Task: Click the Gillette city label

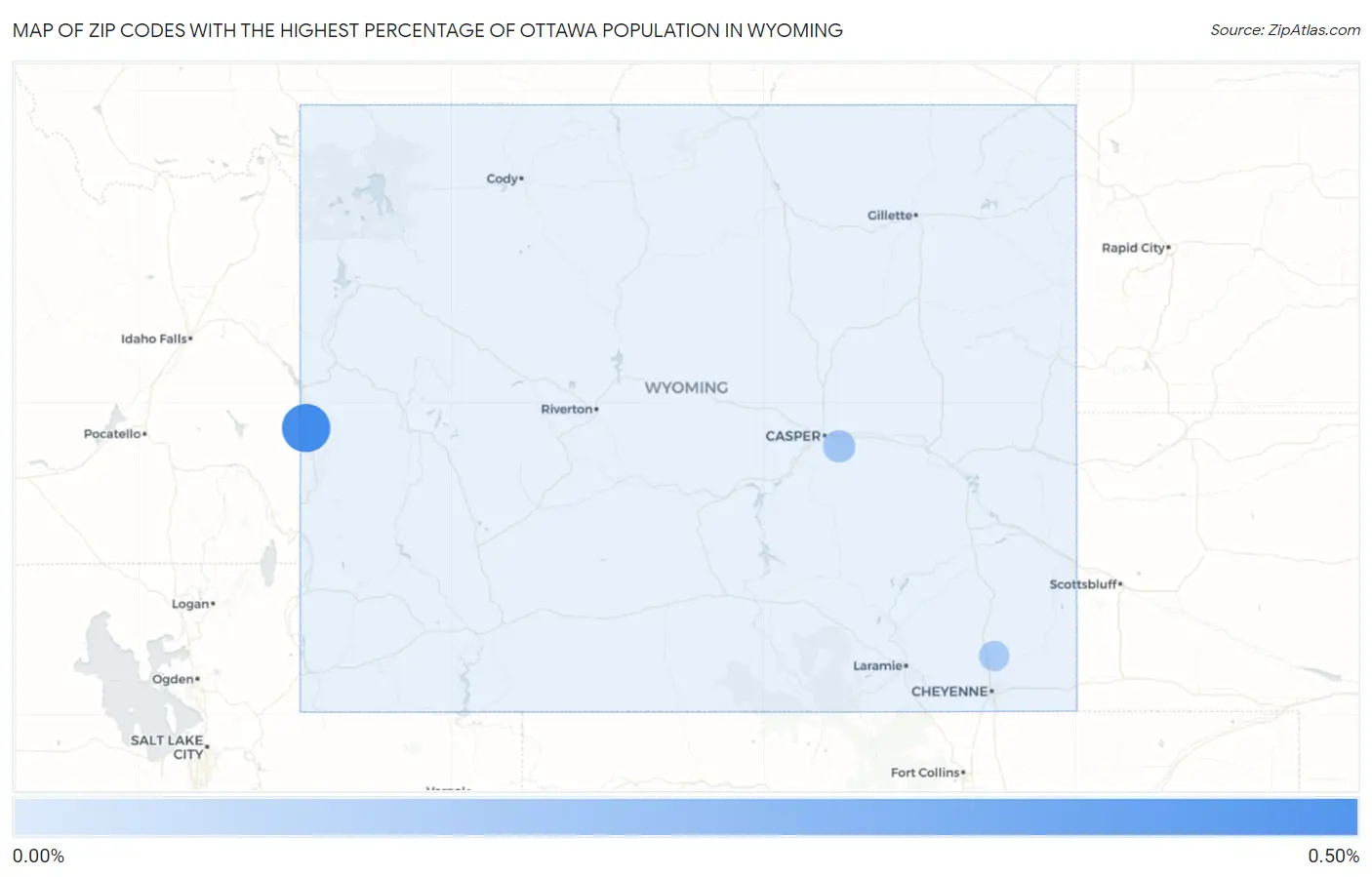Action: coord(892,215)
